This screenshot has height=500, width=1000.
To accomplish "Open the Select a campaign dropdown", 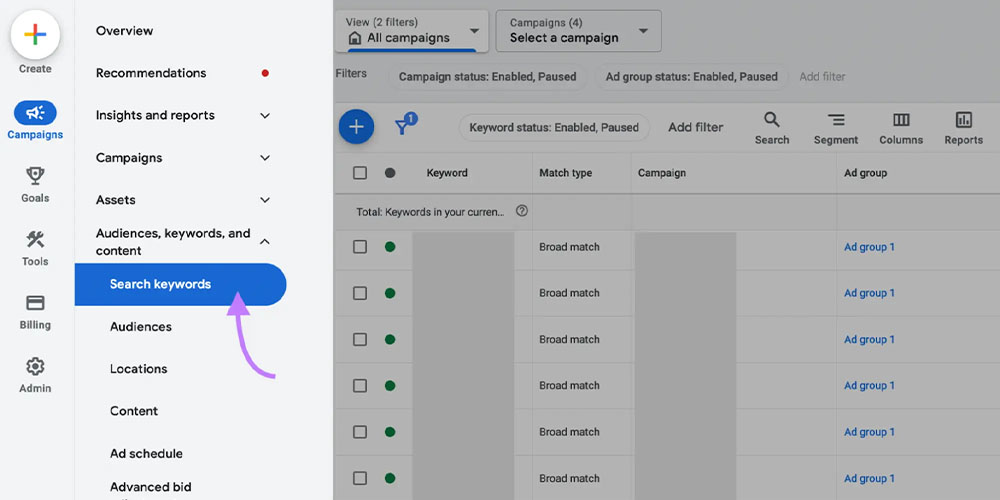I will 578,31.
